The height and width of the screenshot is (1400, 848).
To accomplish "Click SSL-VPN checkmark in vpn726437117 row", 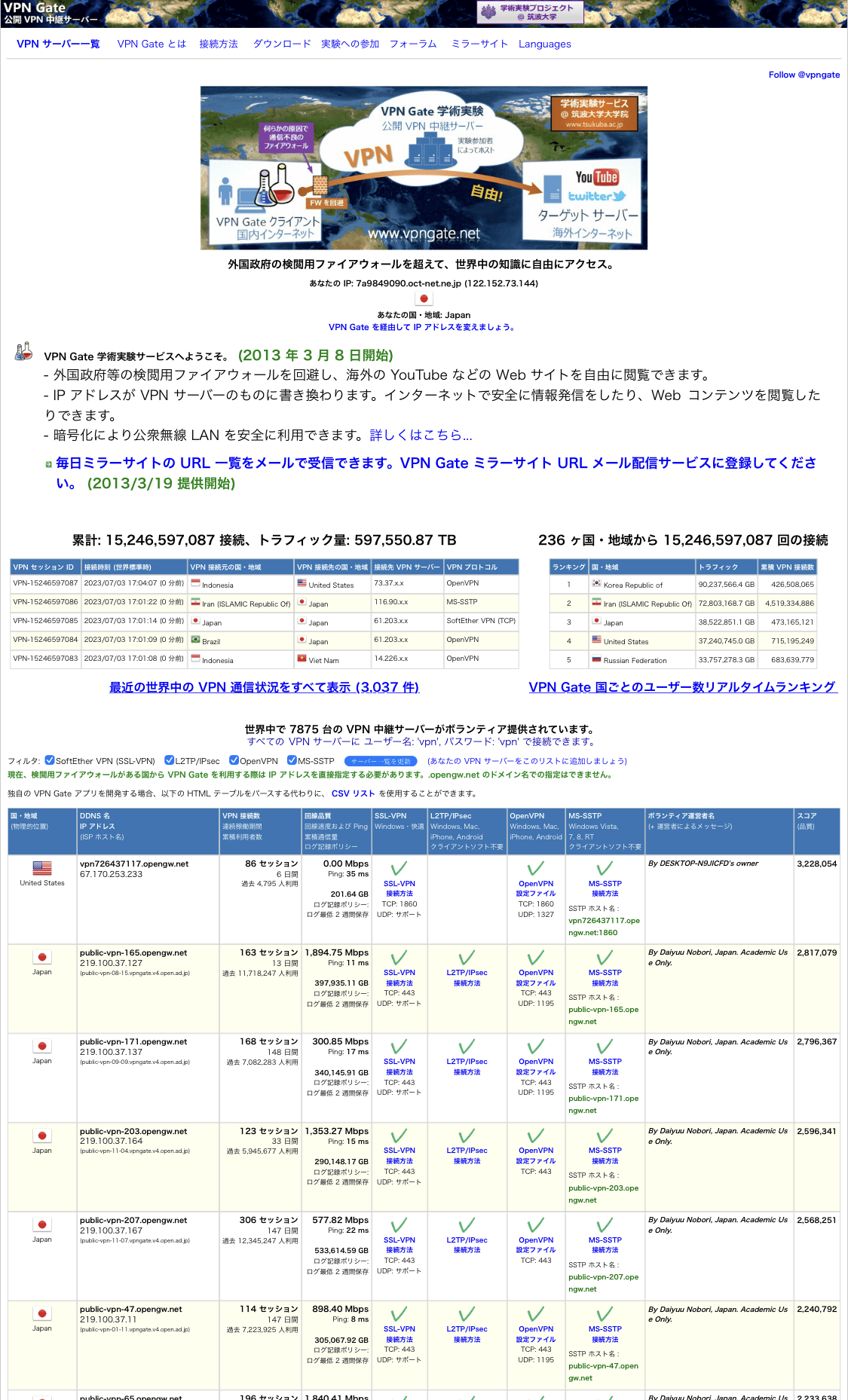I will [399, 869].
